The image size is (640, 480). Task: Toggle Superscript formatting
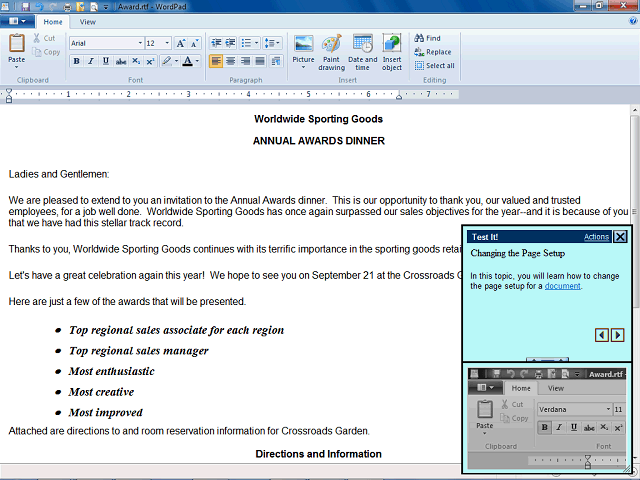point(150,61)
